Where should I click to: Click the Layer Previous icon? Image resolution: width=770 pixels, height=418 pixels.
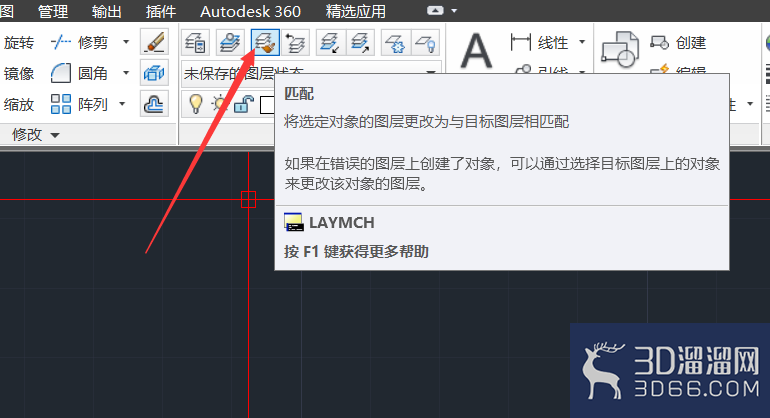[296, 43]
